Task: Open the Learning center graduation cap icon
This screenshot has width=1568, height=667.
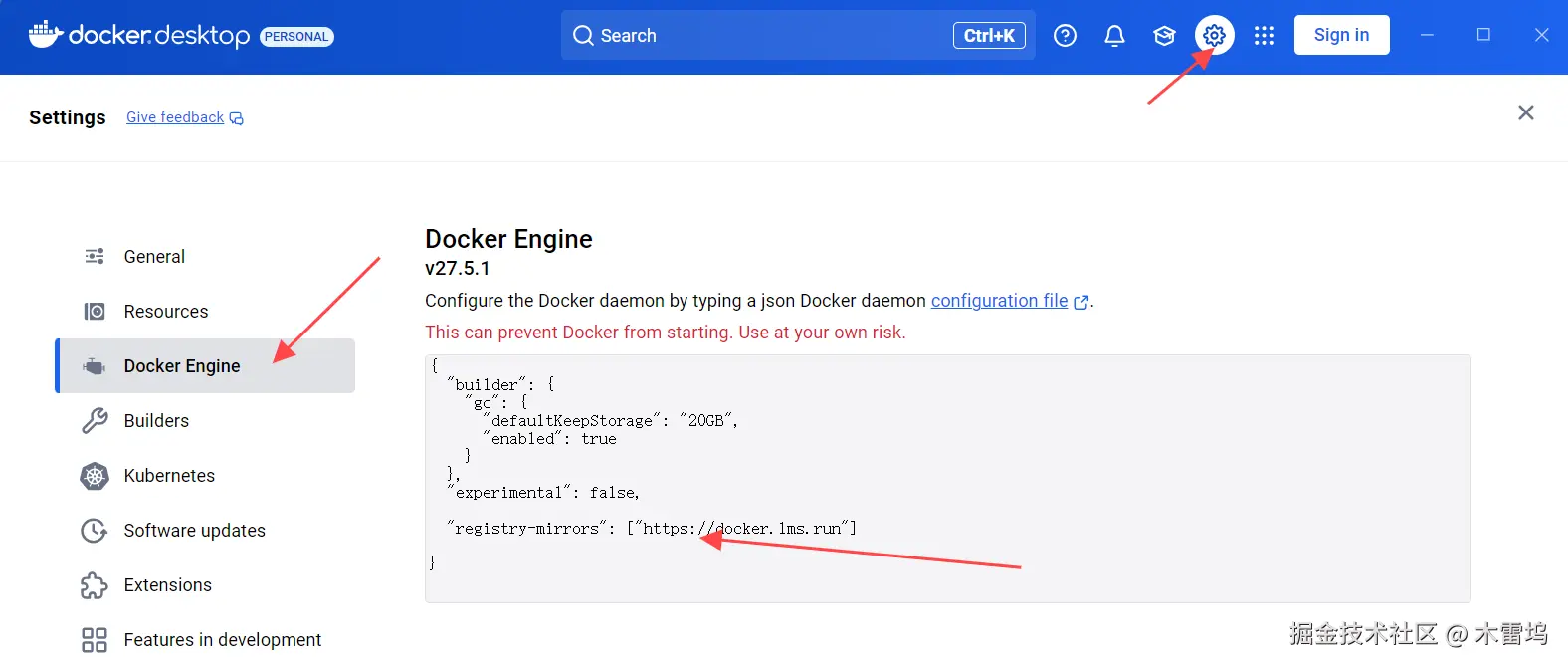Action: [x=1164, y=36]
